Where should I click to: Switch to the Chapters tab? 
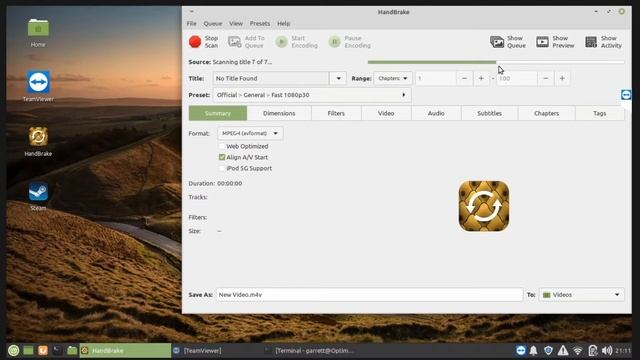tap(546, 113)
